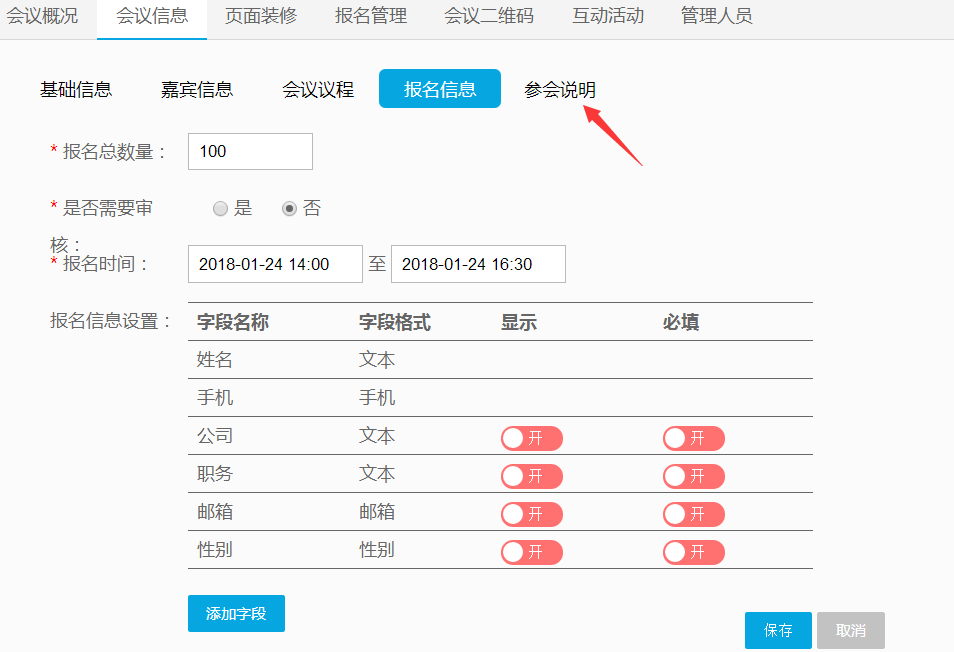The width and height of the screenshot is (954, 652).
Task: Toggle 必填 switch for 性别 row
Action: [694, 552]
